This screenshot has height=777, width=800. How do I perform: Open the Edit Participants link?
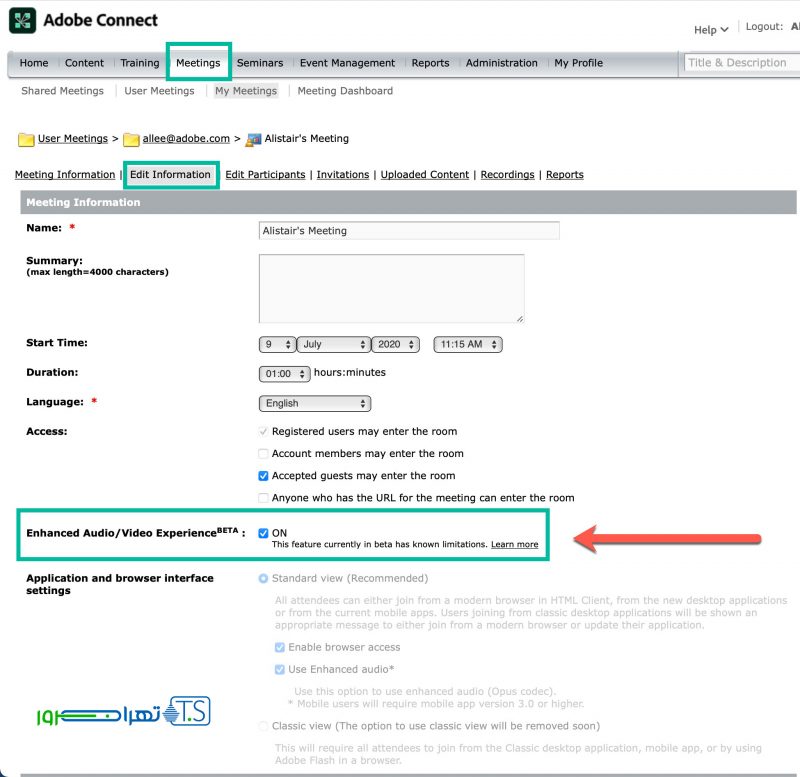265,175
